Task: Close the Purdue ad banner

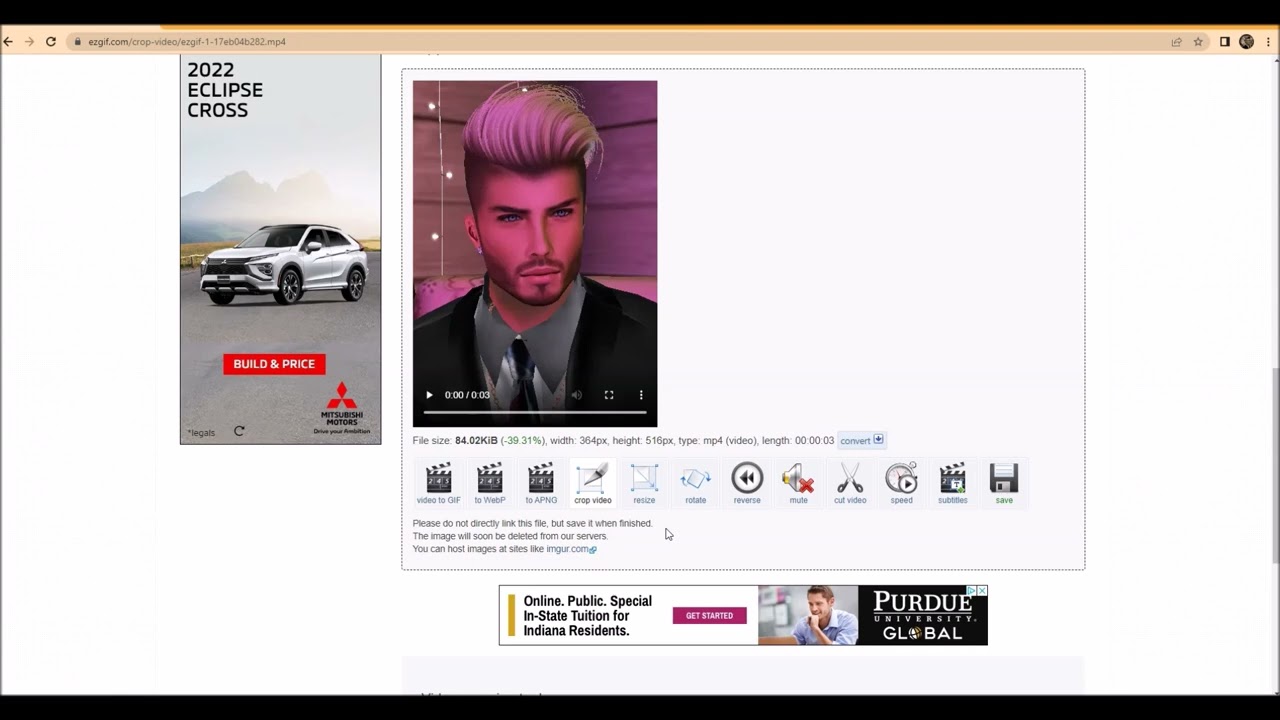Action: pos(982,591)
